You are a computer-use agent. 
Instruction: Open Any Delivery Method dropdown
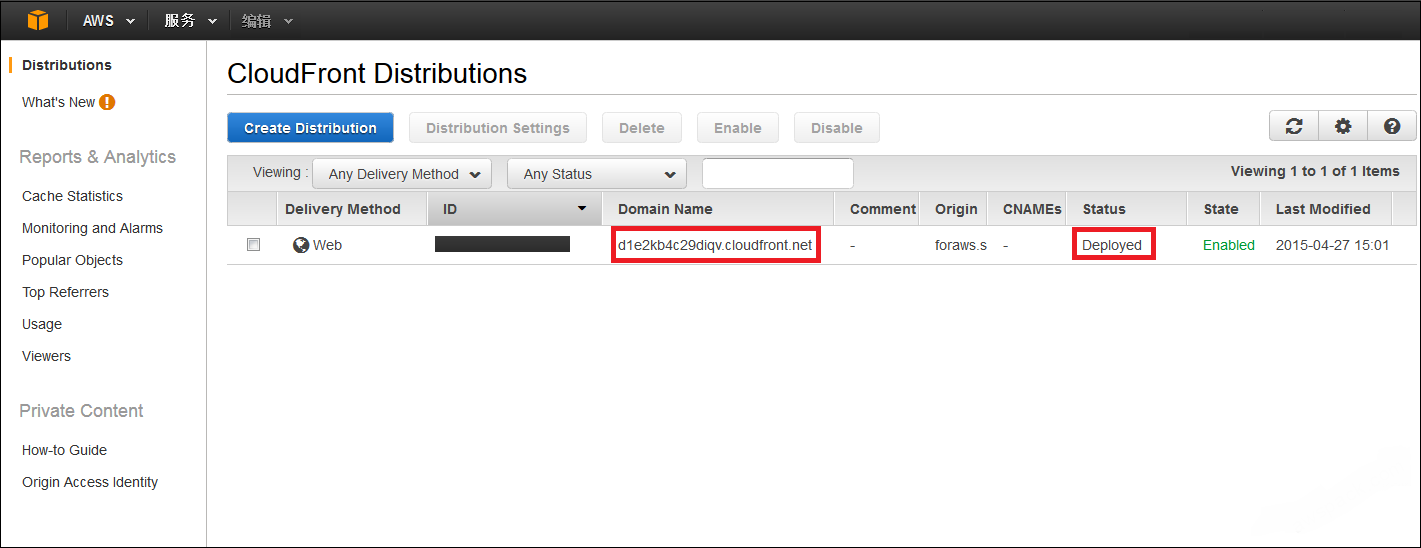coord(402,174)
